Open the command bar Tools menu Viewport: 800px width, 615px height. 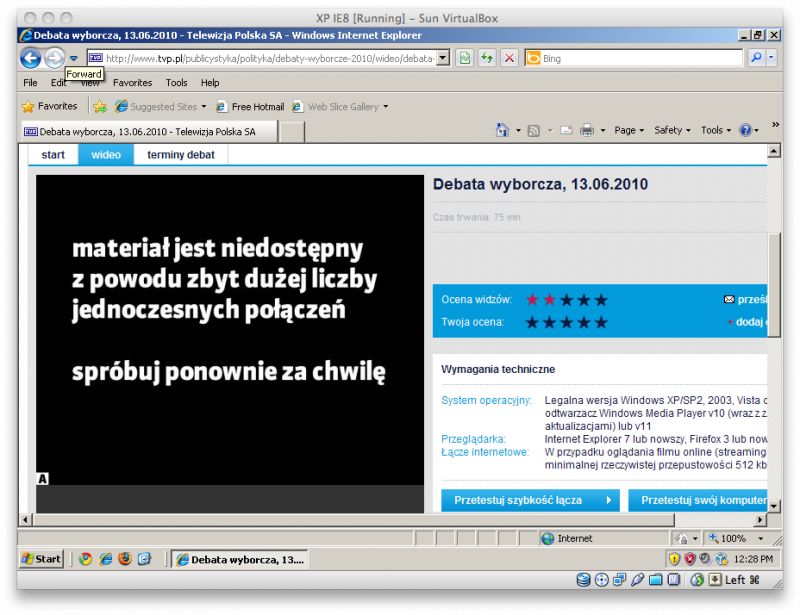pos(716,130)
